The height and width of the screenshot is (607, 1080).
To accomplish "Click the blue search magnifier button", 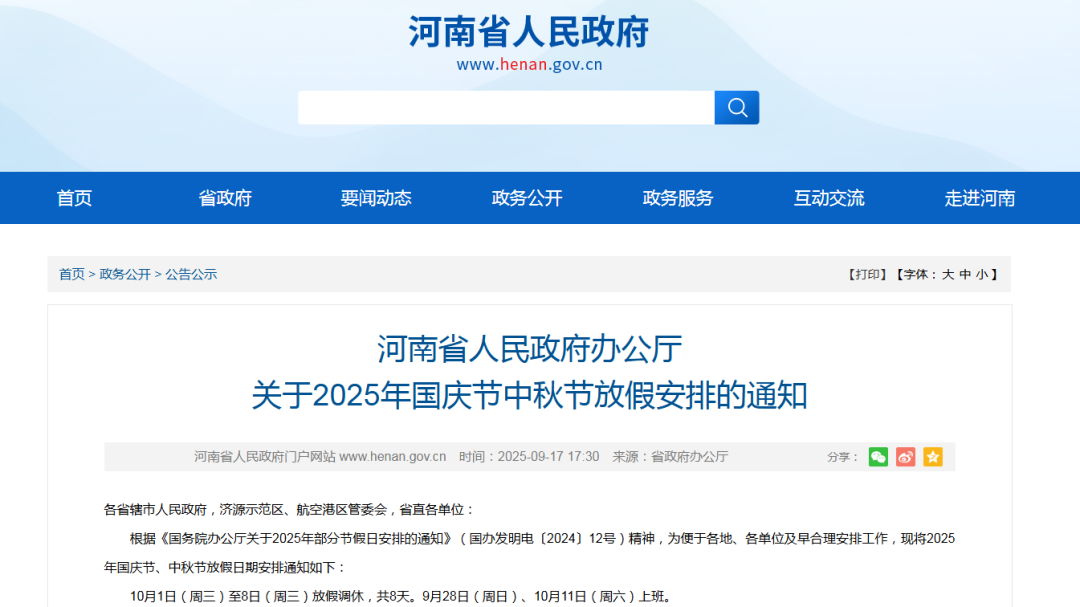I will click(x=736, y=107).
